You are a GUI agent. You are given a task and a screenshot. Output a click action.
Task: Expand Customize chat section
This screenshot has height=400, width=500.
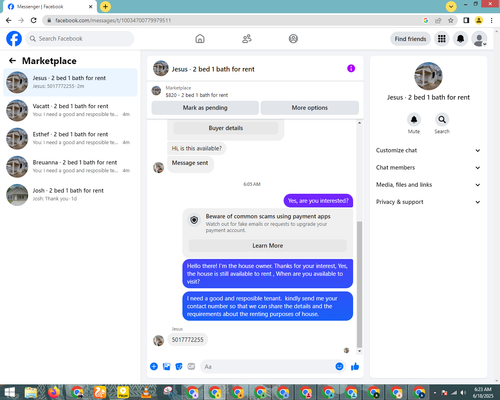click(428, 150)
